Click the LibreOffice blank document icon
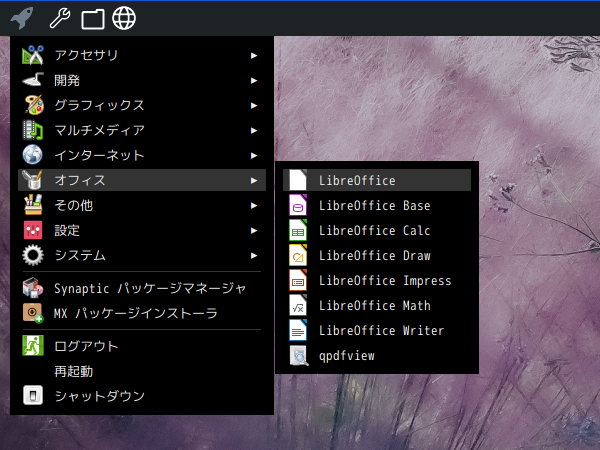 (x=298, y=180)
